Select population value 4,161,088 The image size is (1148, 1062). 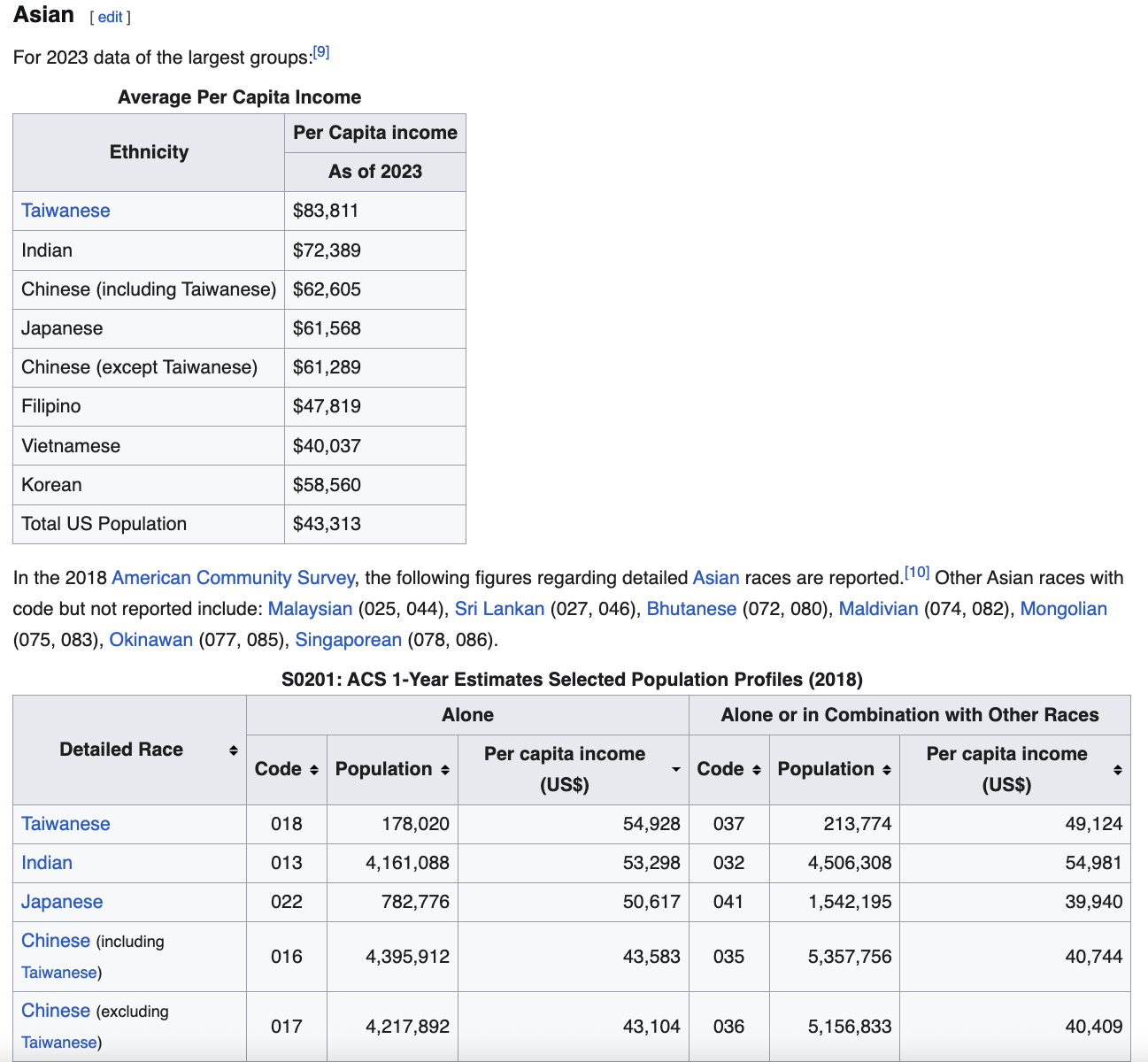[407, 863]
